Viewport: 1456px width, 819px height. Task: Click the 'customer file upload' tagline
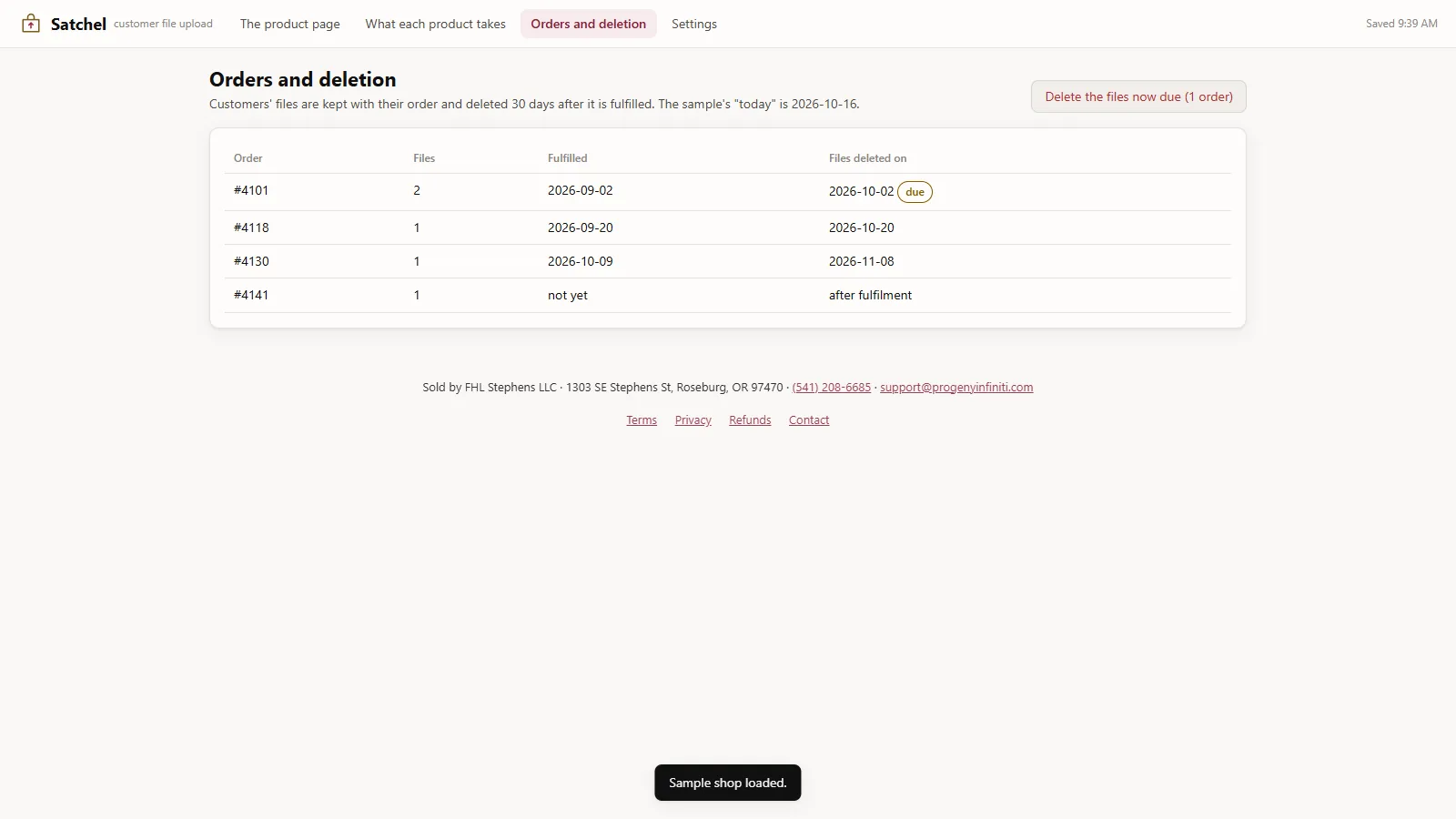[x=163, y=24]
